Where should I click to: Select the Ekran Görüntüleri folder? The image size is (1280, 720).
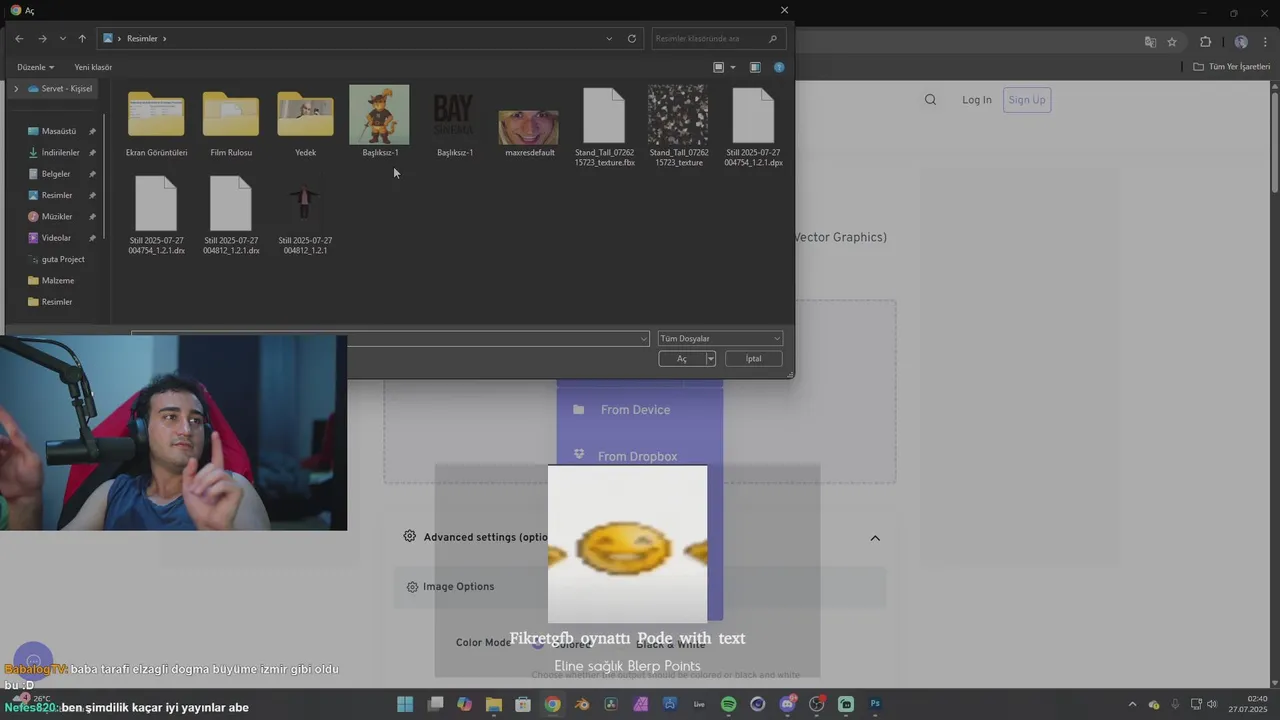point(156,123)
